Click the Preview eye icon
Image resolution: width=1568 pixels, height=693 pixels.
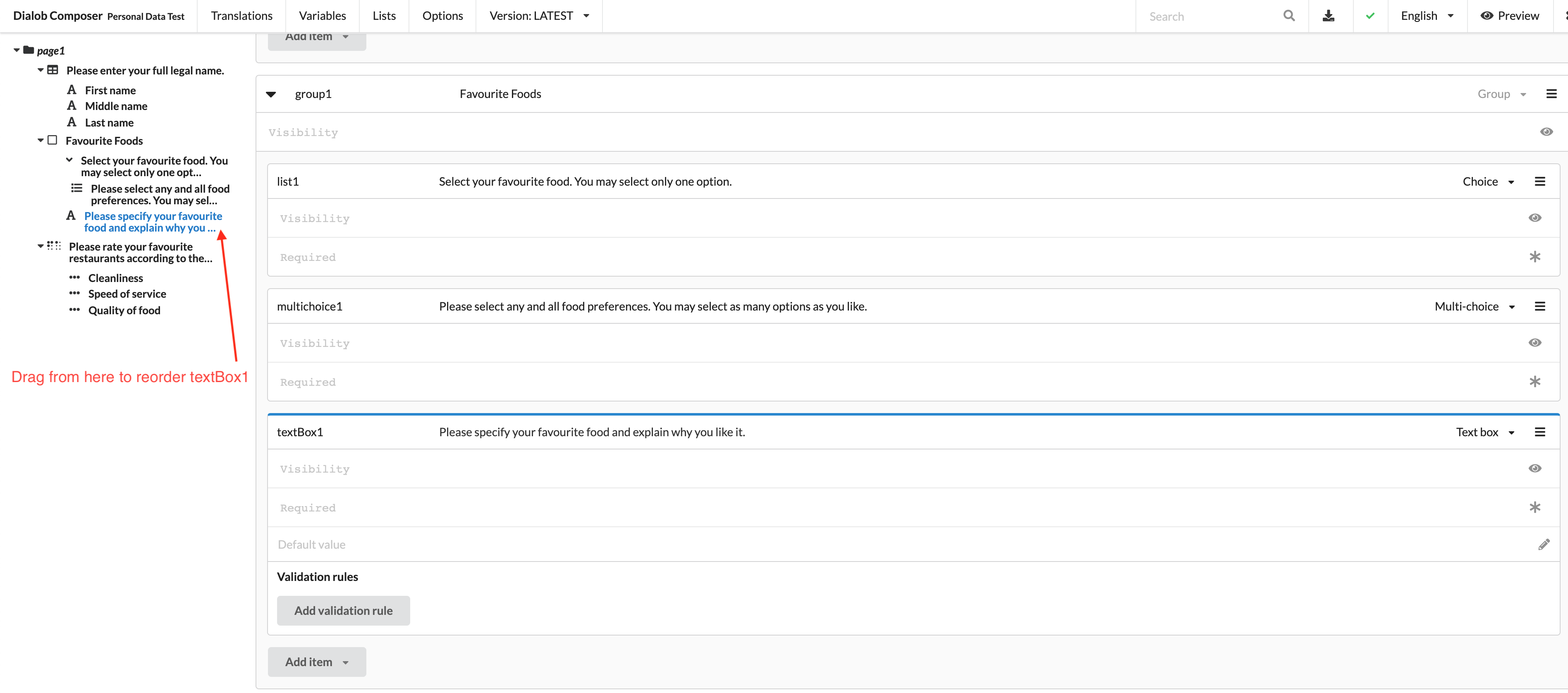(1487, 16)
